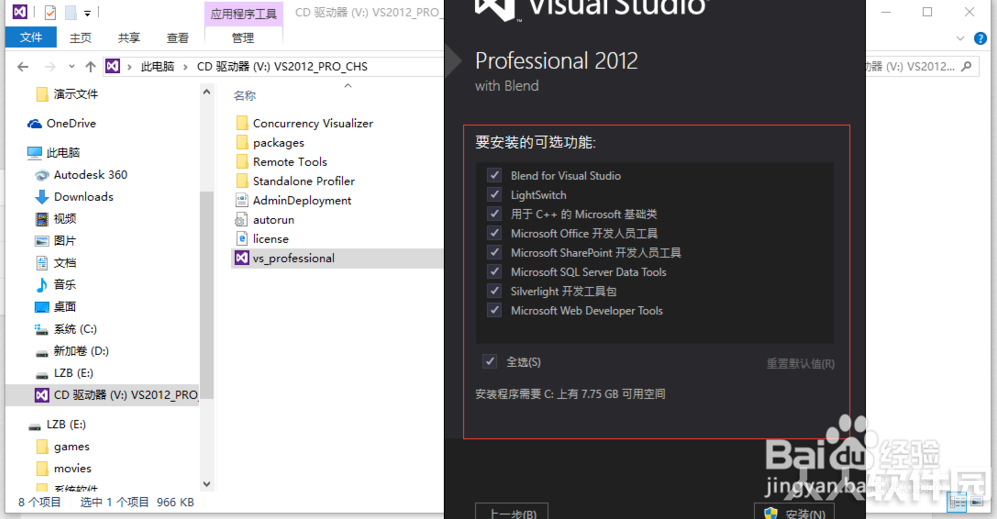Viewport: 997px width, 519px height.
Task: Click the 新加卷 (D:) drive icon
Action: [42, 351]
